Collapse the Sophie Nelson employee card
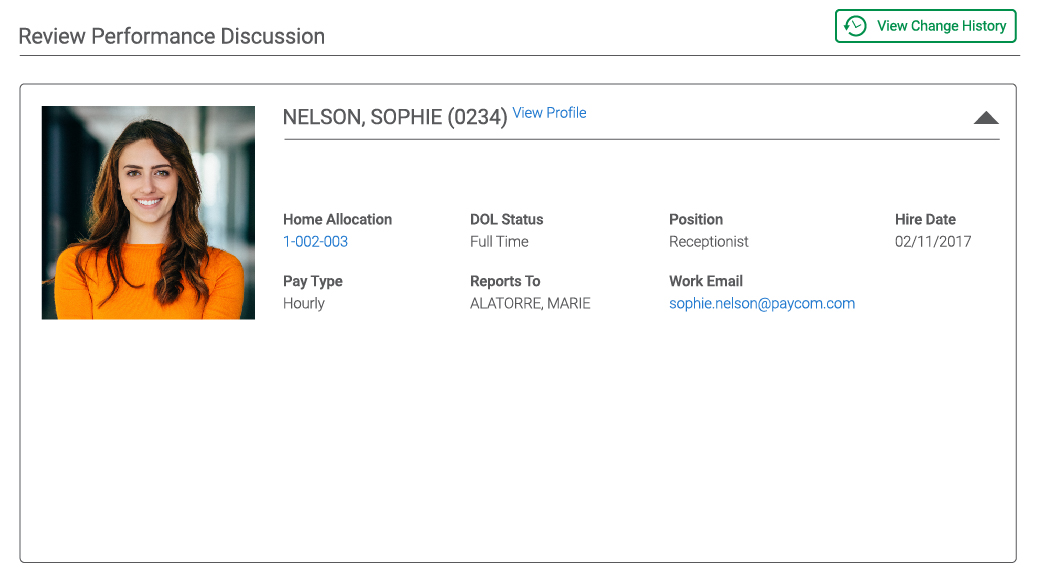 coord(986,118)
